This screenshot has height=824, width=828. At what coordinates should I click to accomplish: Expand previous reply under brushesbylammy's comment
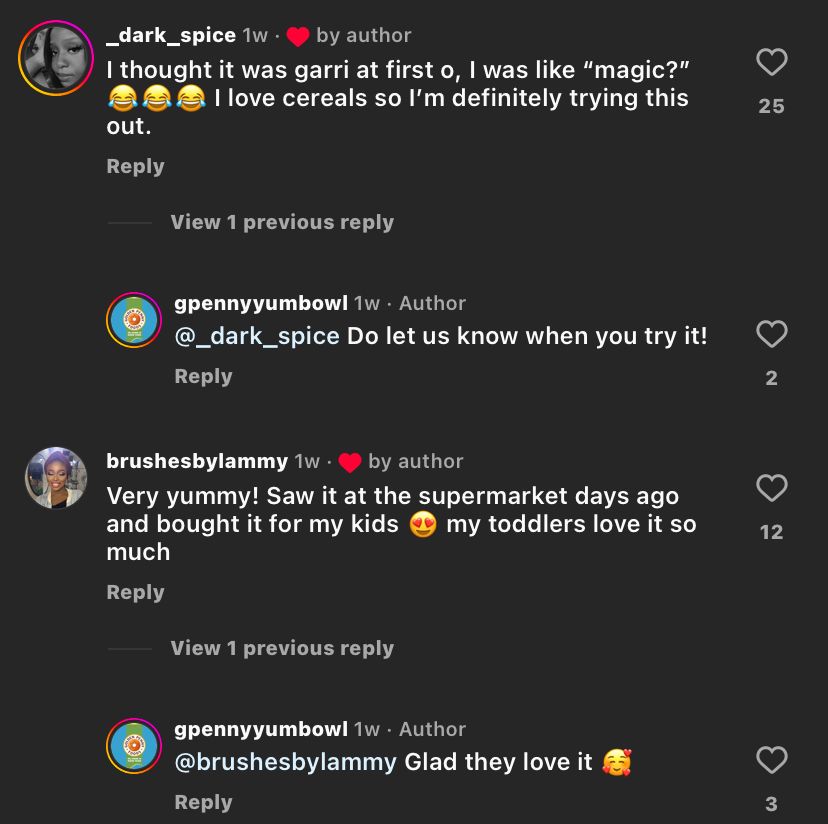(282, 648)
